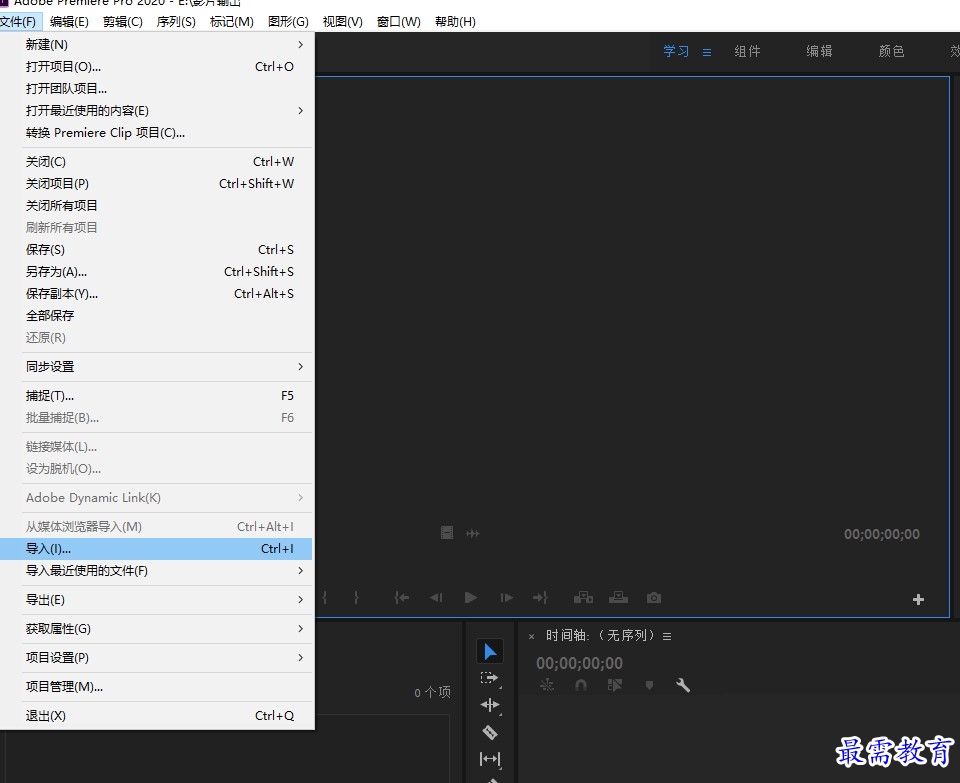This screenshot has width=960, height=783.
Task: Open the 标记(M) menu
Action: pyautogui.click(x=231, y=22)
